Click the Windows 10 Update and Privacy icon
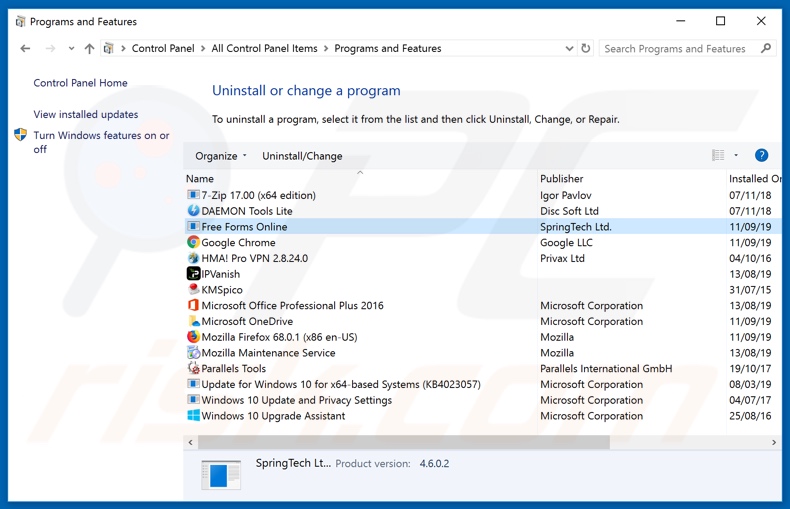790x509 pixels. click(193, 400)
